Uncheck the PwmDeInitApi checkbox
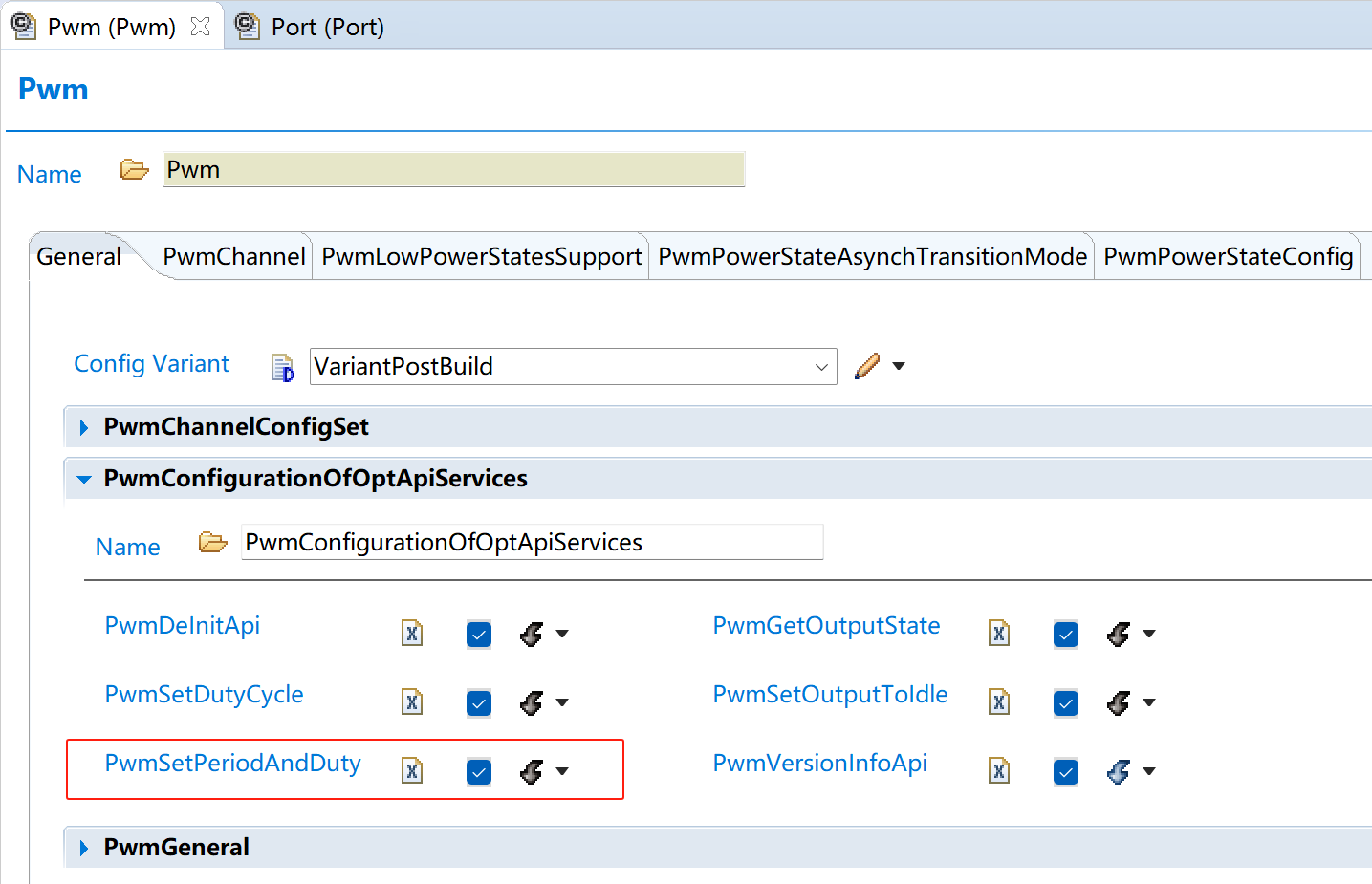 (x=479, y=635)
